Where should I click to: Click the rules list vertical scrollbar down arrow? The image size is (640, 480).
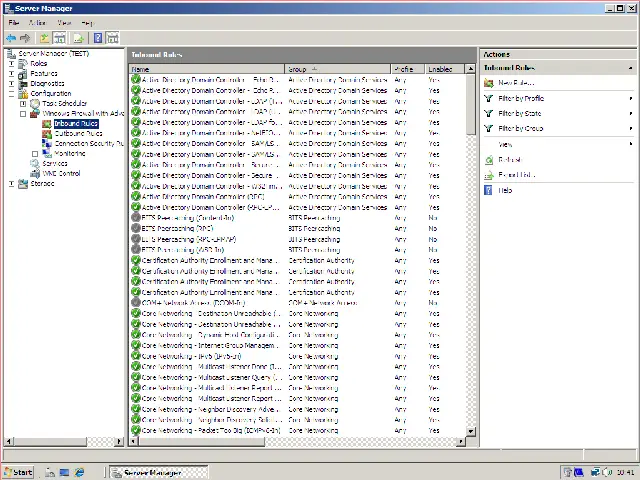471,431
